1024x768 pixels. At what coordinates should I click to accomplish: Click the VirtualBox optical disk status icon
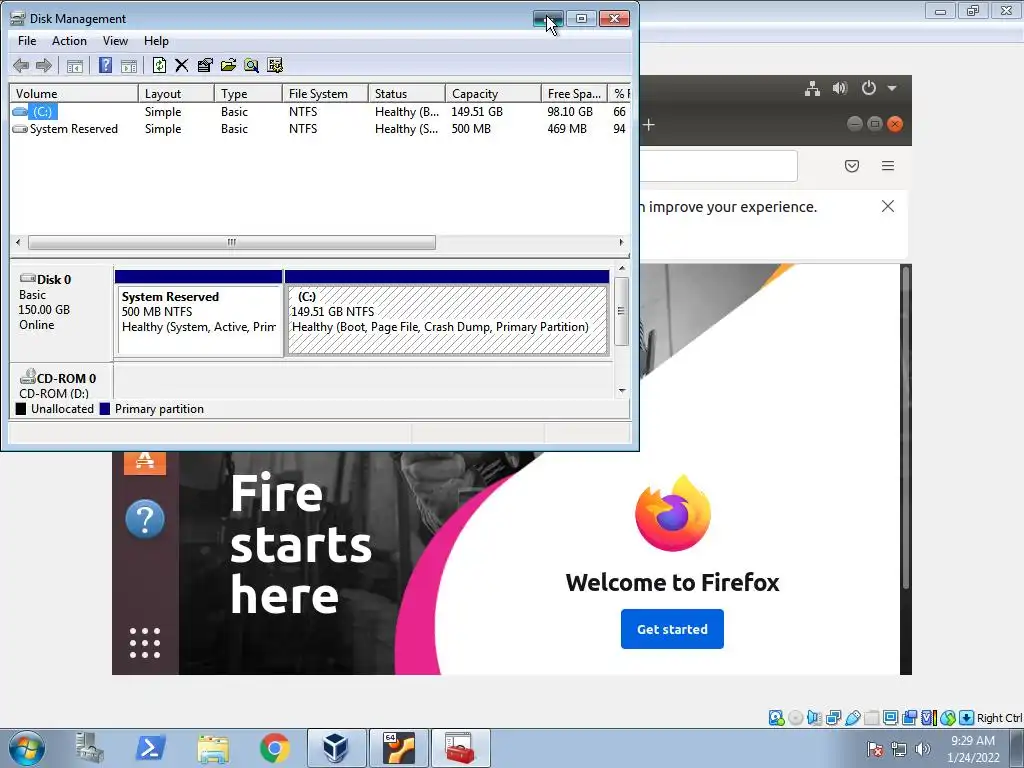tap(795, 718)
